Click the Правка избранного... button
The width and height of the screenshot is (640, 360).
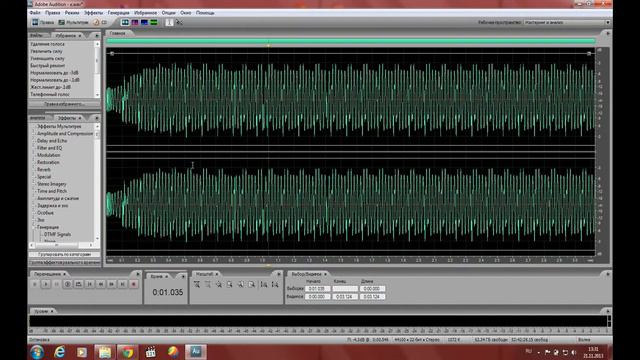(64, 104)
